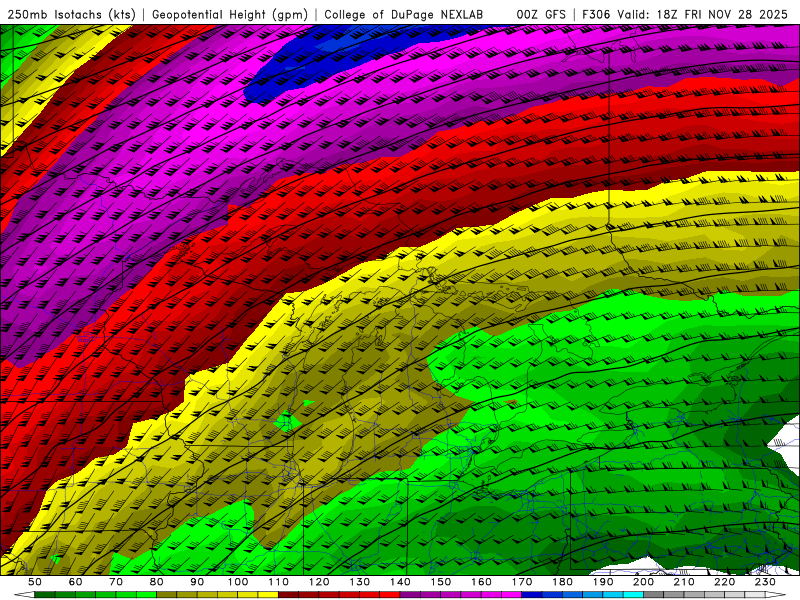Click the legend value 80
This screenshot has width=800, height=600.
pos(157,582)
